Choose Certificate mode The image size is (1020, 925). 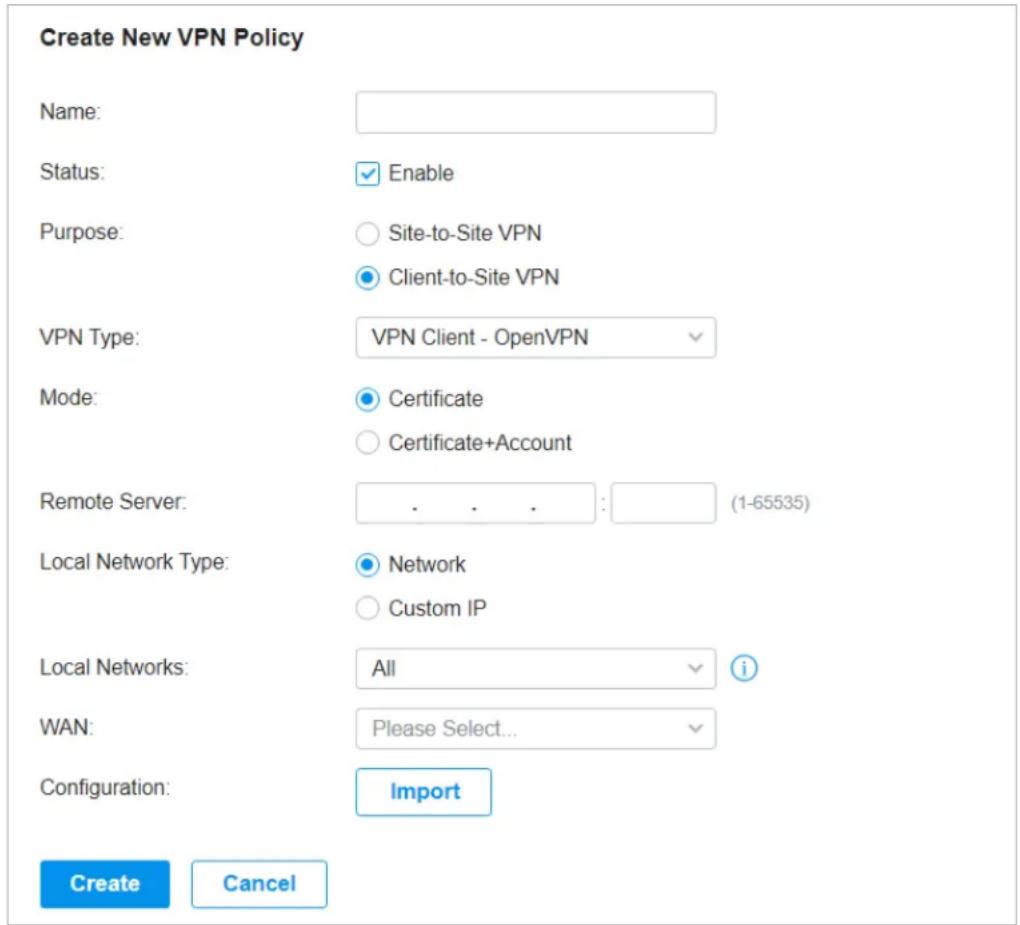tap(368, 399)
